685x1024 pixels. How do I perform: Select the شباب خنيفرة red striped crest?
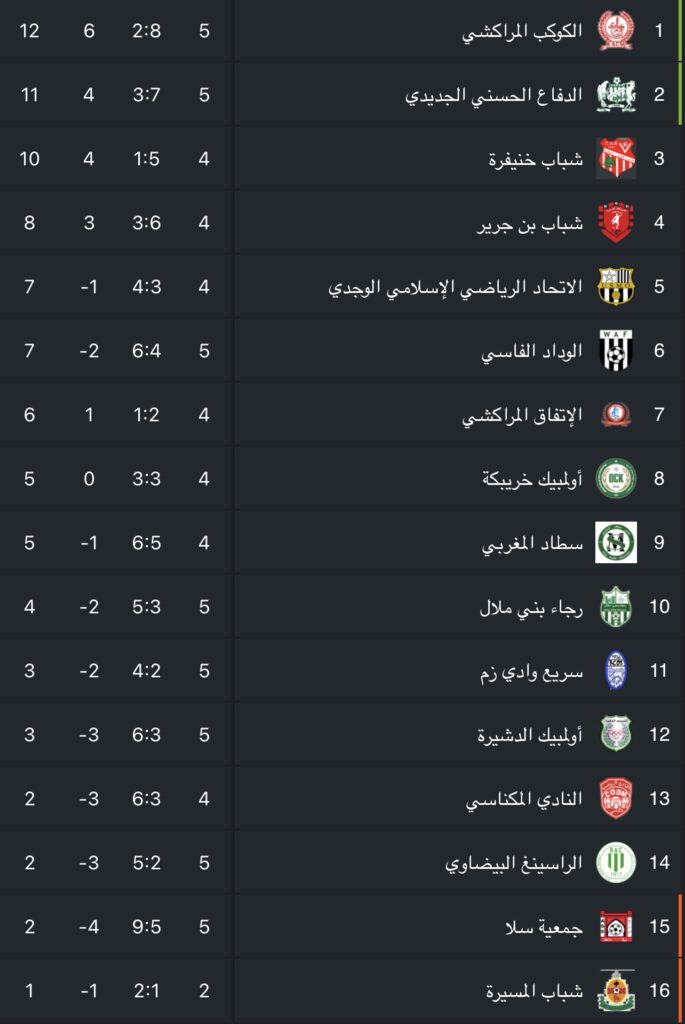point(616,159)
